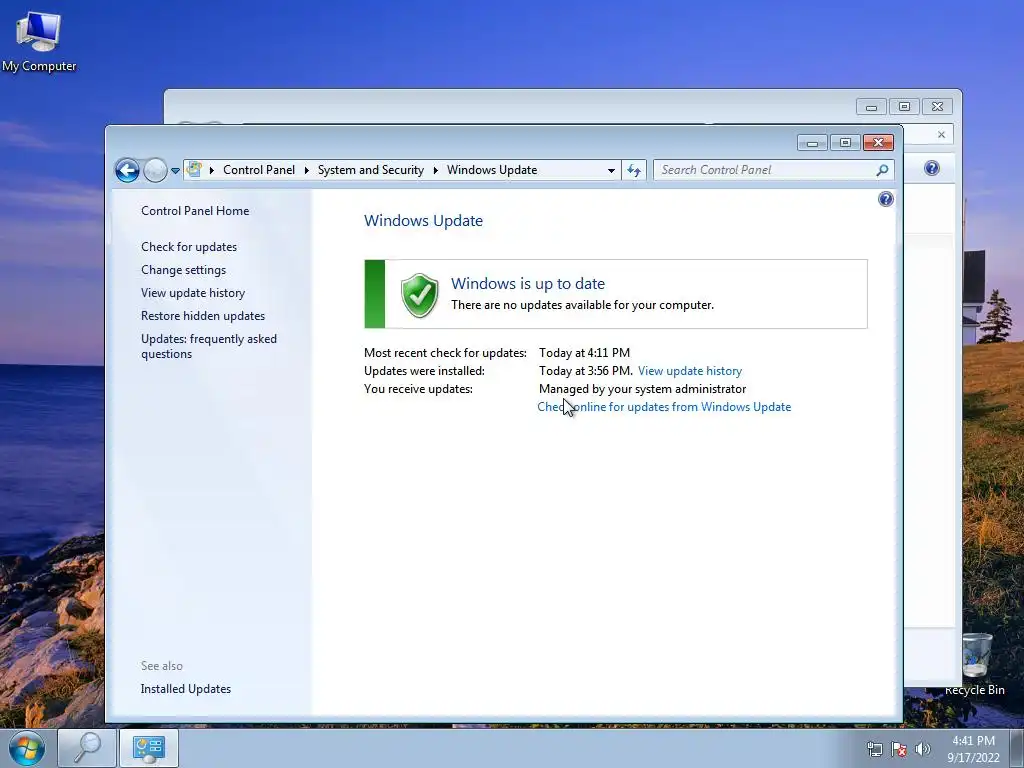Viewport: 1024px width, 768px height.
Task: Expand arrow after System and Security breadcrumb
Action: click(x=436, y=170)
